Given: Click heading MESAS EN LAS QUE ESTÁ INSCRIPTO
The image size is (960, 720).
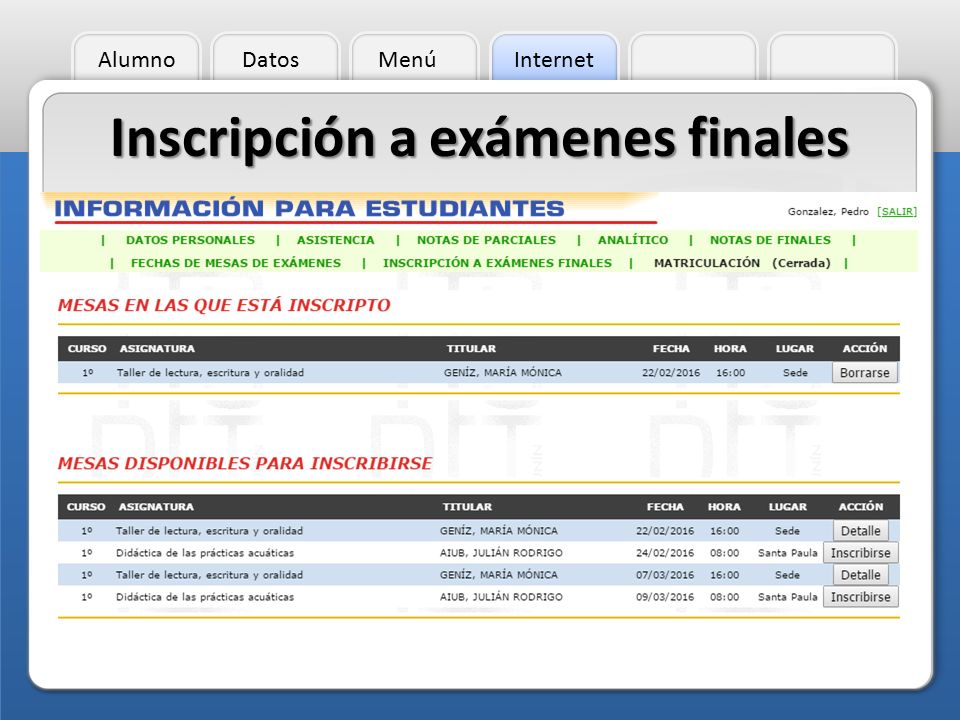Looking at the screenshot, I should pyautogui.click(x=224, y=305).
